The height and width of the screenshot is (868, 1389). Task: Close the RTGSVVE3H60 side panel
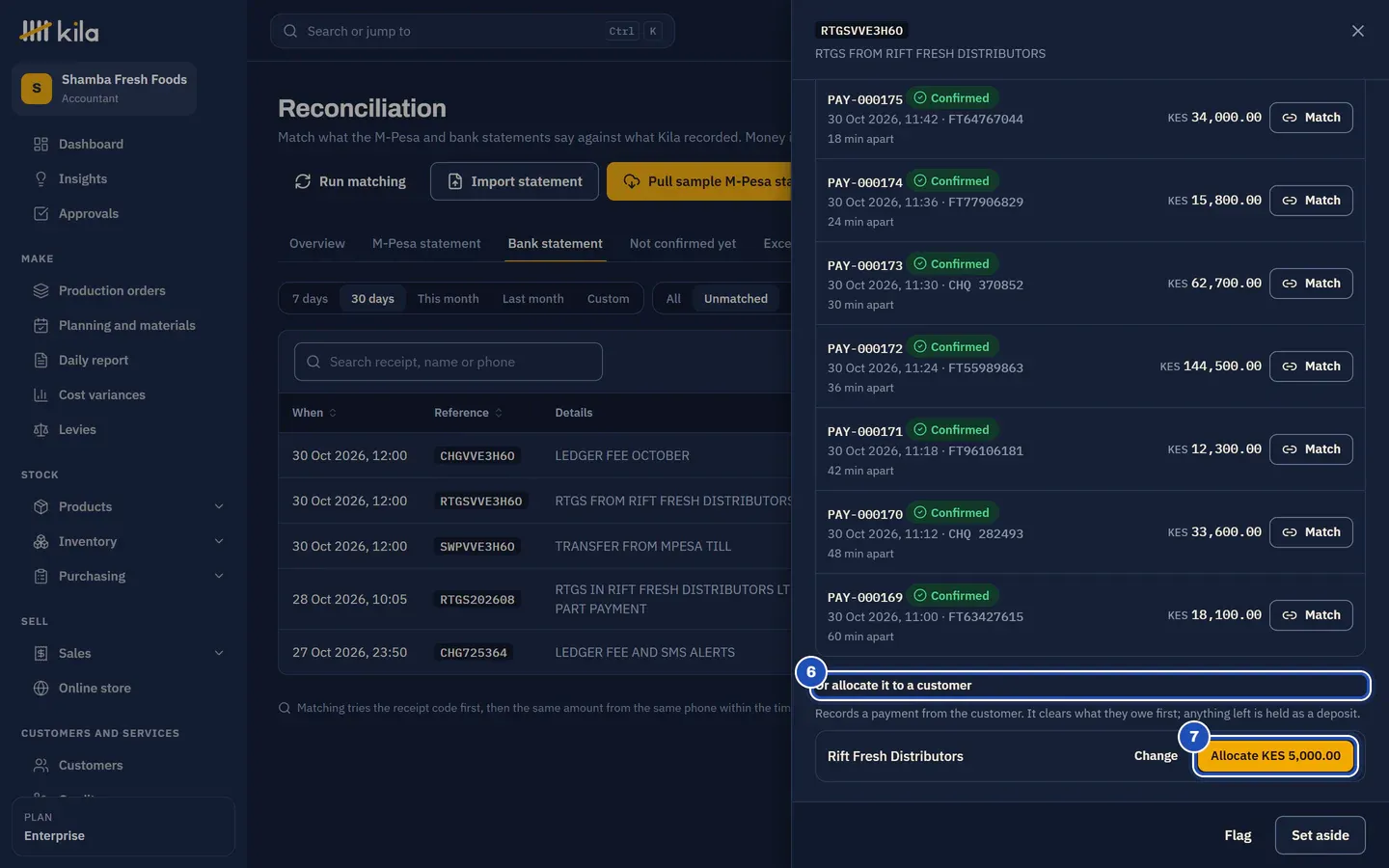click(1358, 31)
